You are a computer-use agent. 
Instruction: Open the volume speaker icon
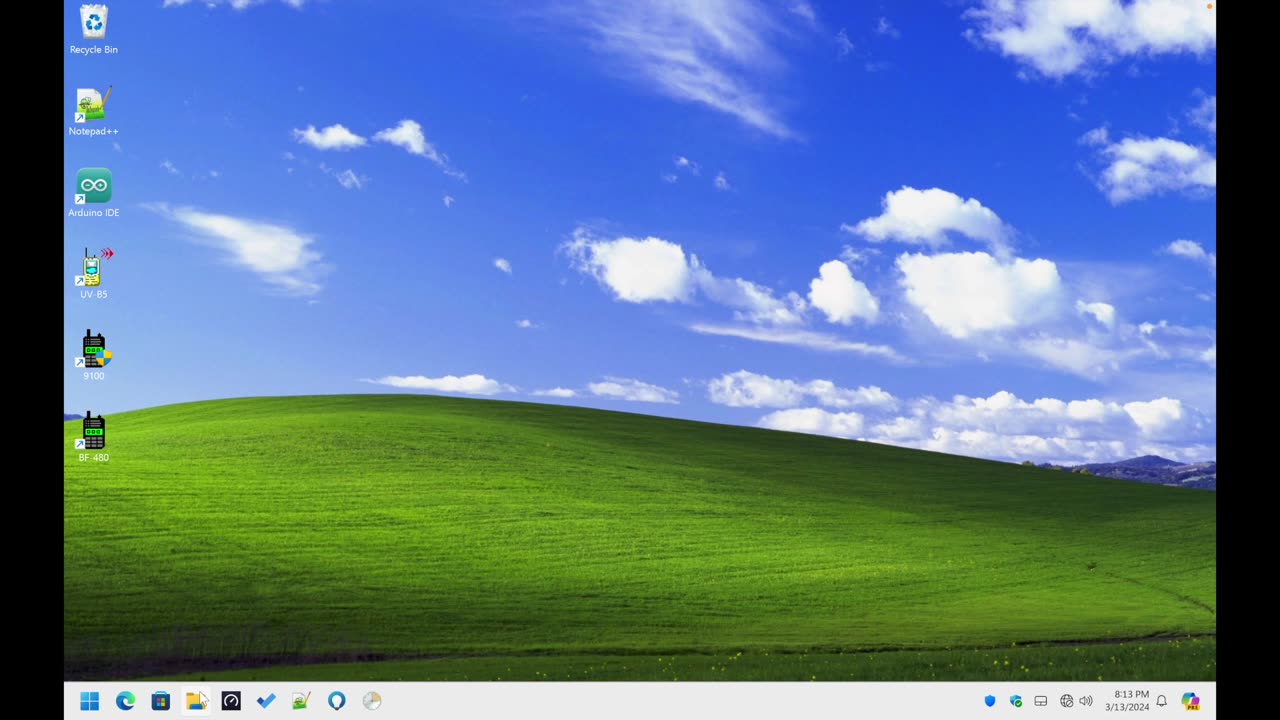tap(1086, 701)
